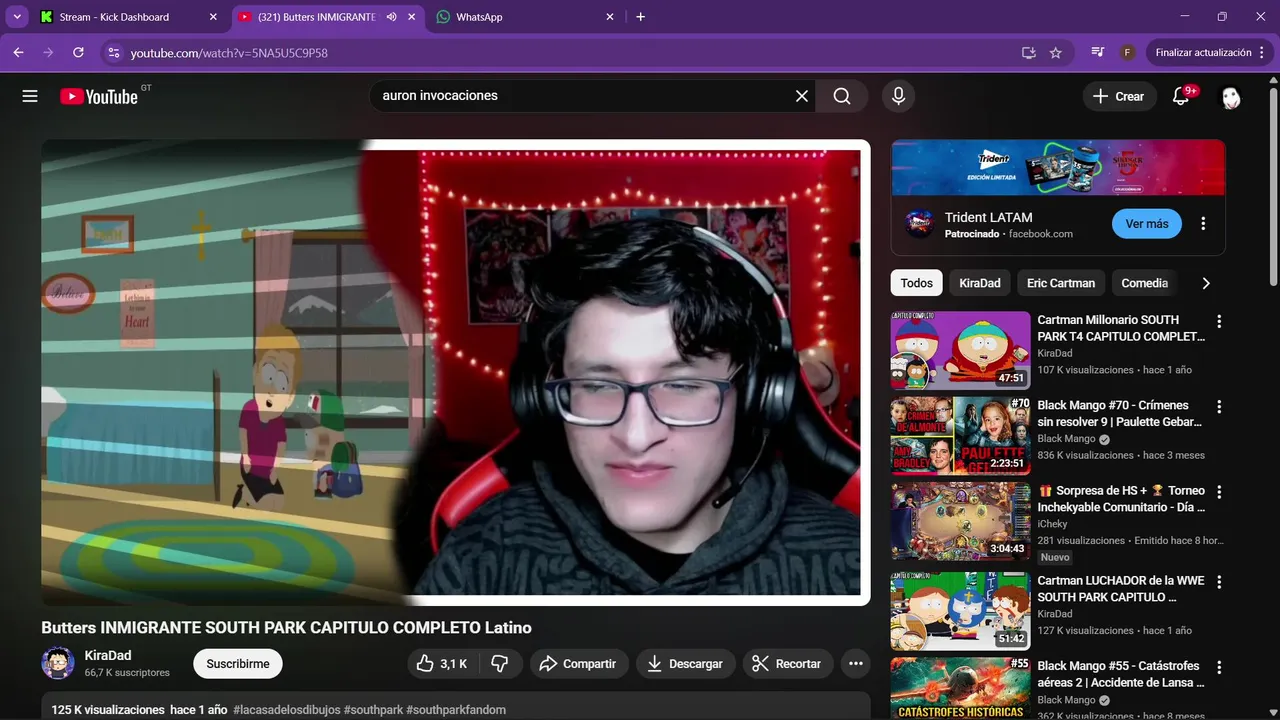Open Chrome tab search dropdown

click(x=17, y=17)
